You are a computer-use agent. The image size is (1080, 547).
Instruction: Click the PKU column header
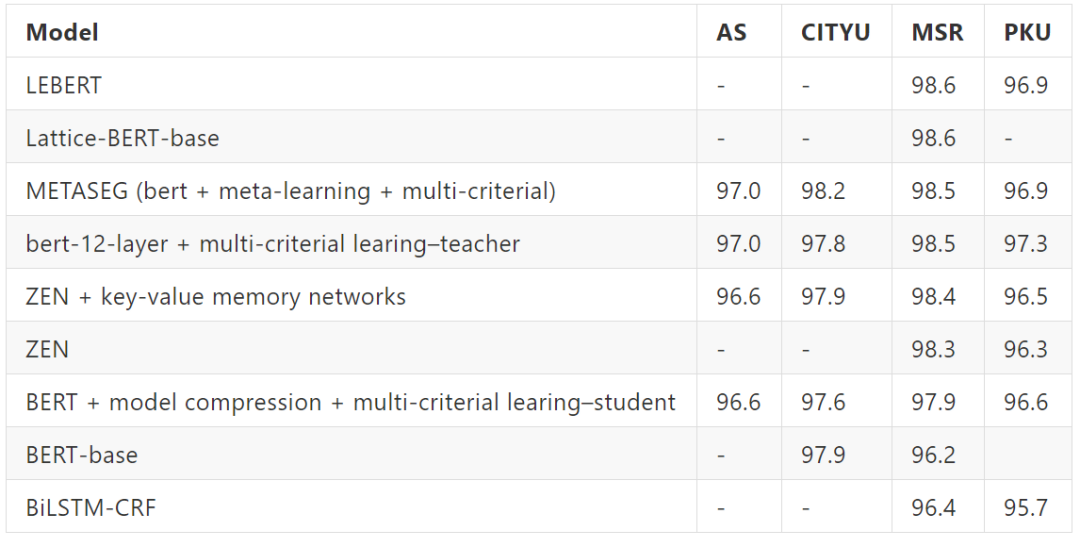pyautogui.click(x=1027, y=32)
